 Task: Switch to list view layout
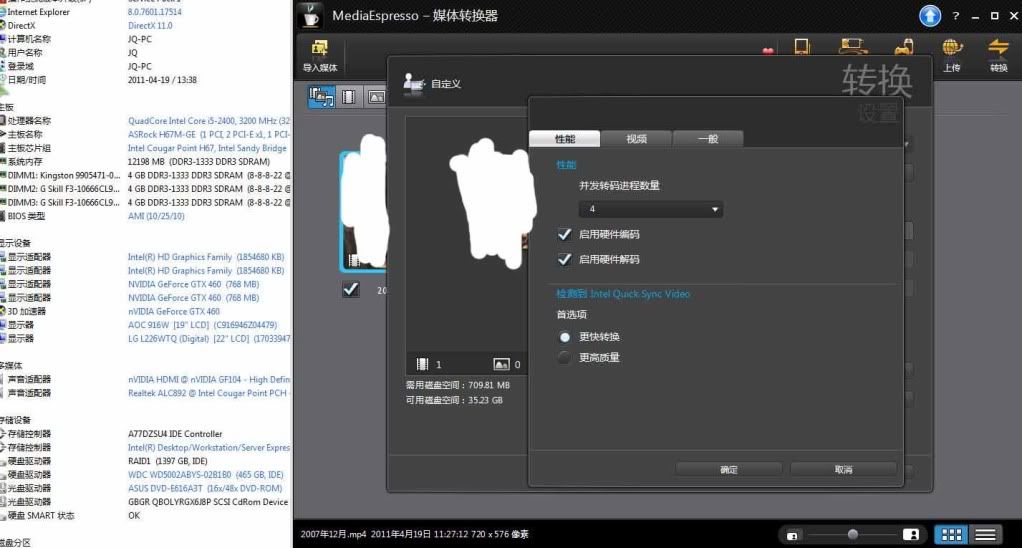[986, 535]
